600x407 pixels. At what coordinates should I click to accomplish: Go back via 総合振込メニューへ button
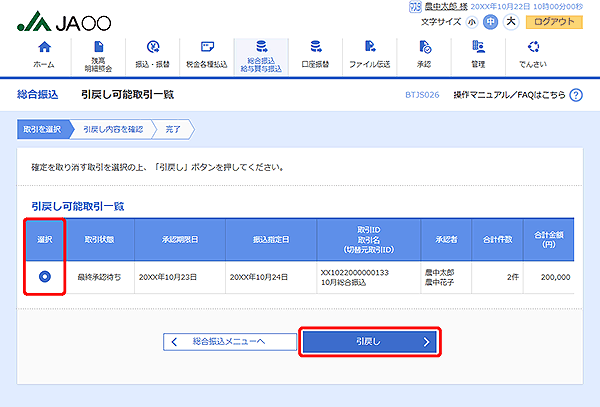230,342
